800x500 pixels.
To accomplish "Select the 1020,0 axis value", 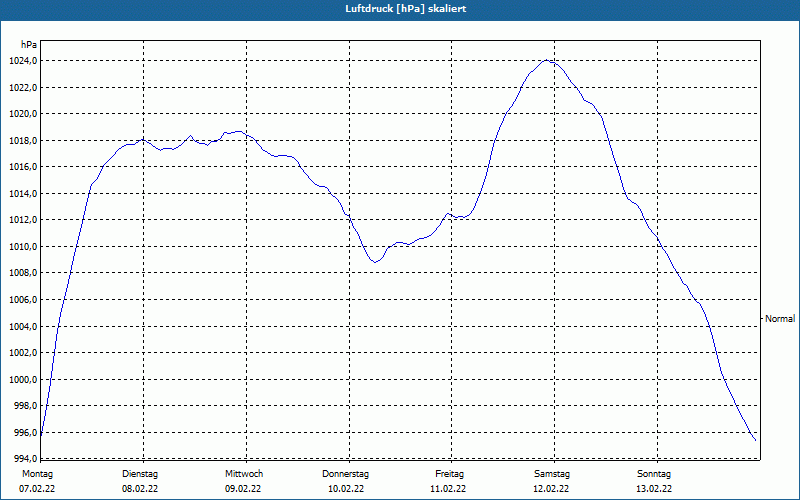I will 23,114.
